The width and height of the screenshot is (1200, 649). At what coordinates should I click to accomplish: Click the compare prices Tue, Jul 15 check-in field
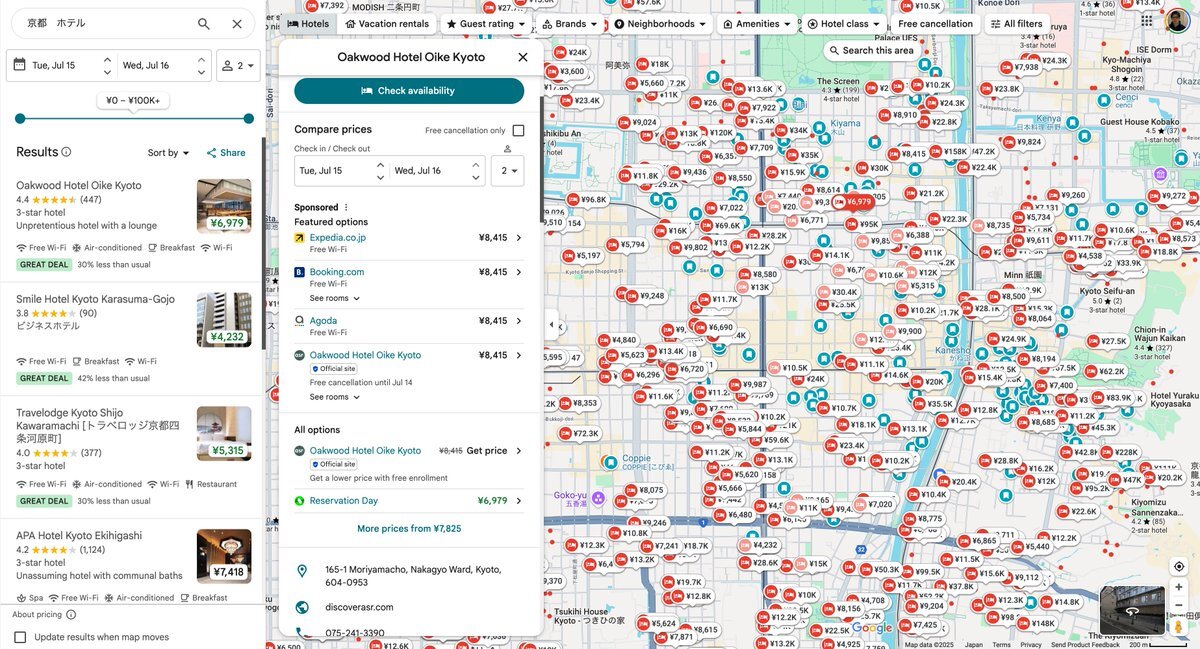click(340, 171)
